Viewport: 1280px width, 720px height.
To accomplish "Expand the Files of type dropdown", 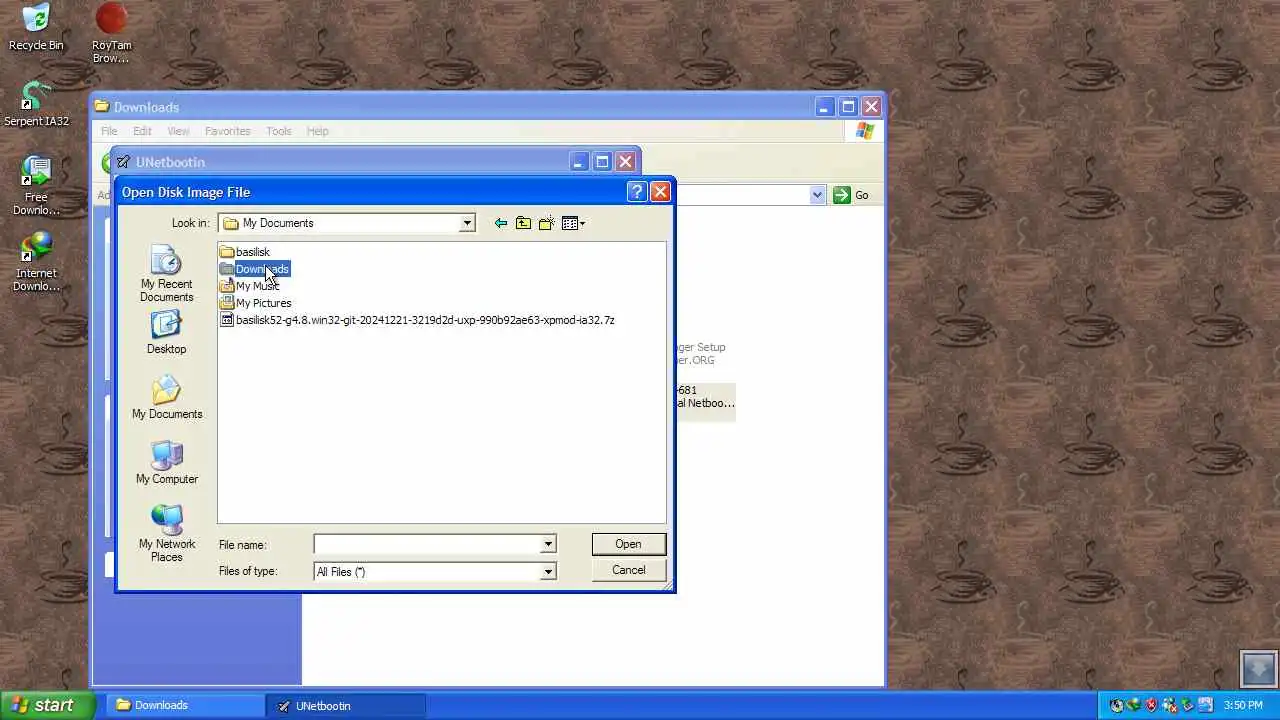I will [x=548, y=571].
